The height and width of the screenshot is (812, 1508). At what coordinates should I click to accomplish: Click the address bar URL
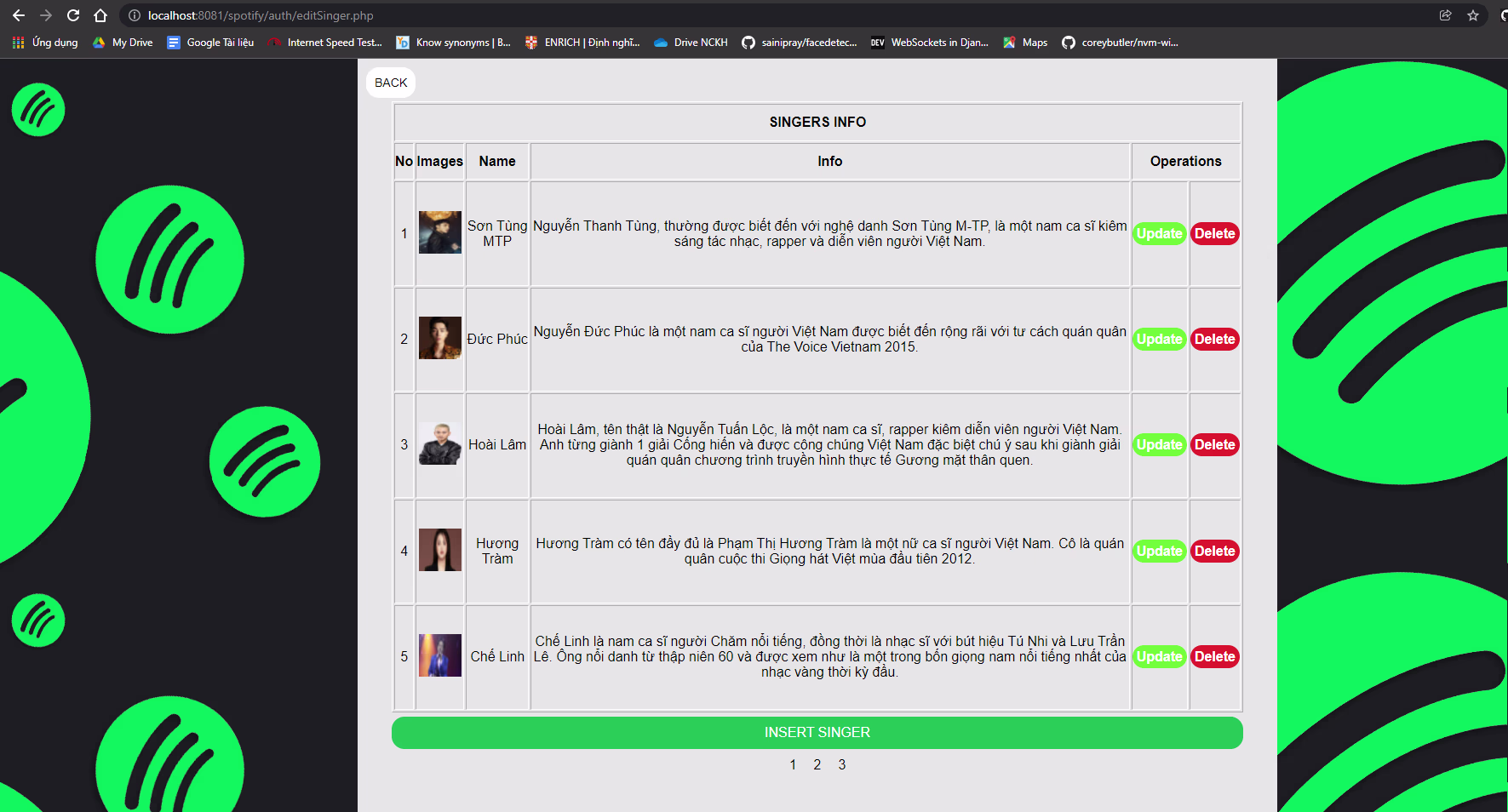pos(261,15)
